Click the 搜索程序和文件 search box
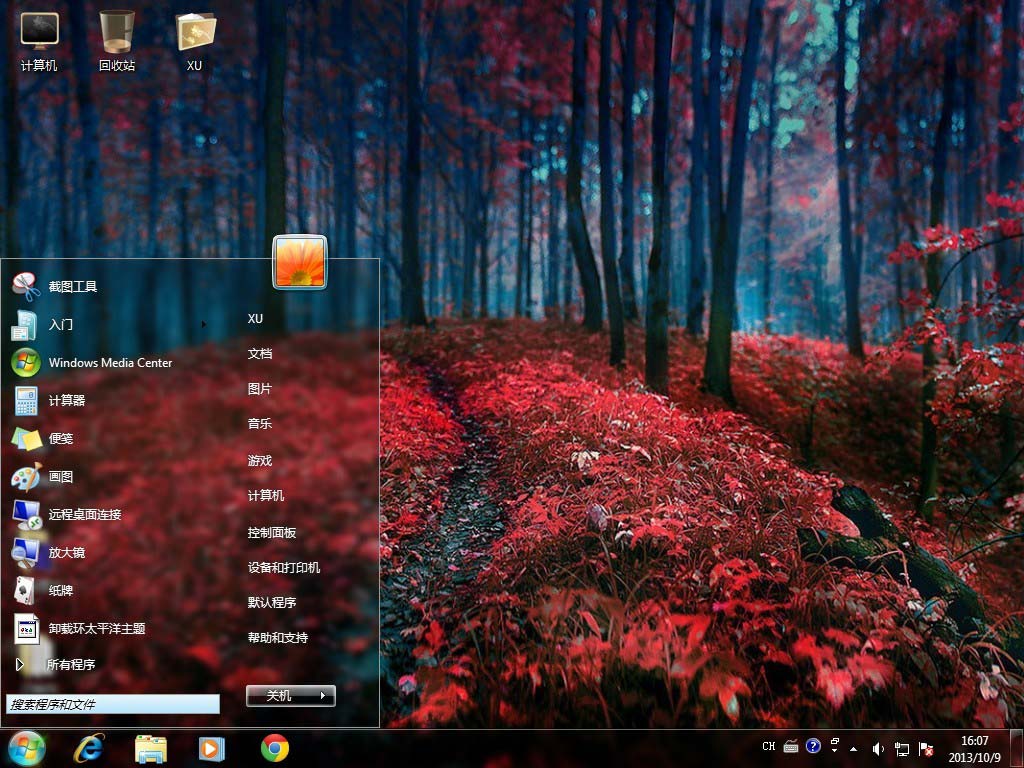Viewport: 1024px width, 768px height. tap(112, 705)
